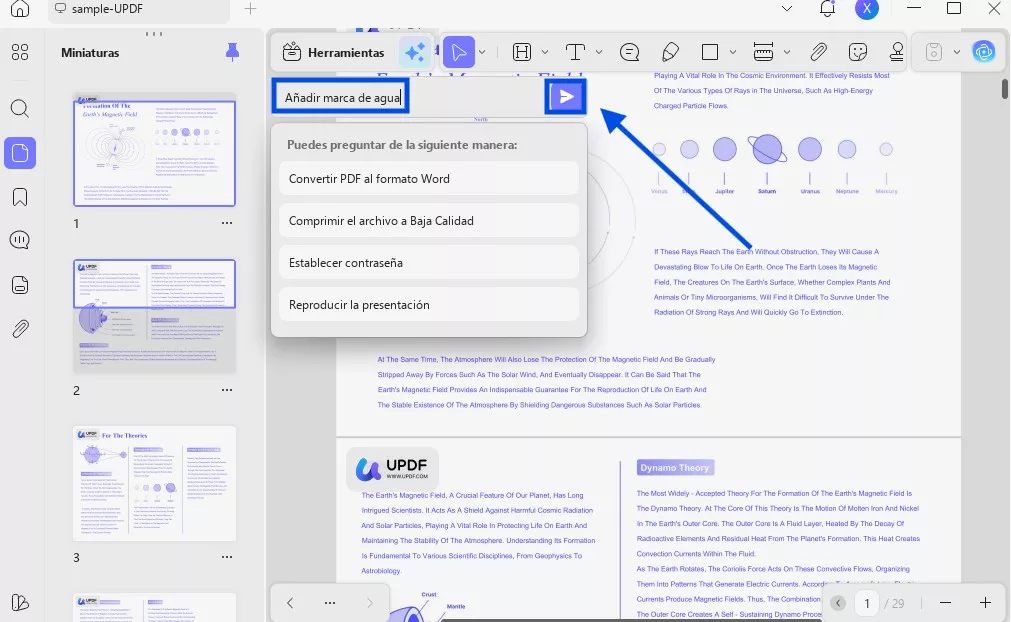Select the highlight H tool
The width and height of the screenshot is (1011, 622).
pyautogui.click(x=522, y=52)
